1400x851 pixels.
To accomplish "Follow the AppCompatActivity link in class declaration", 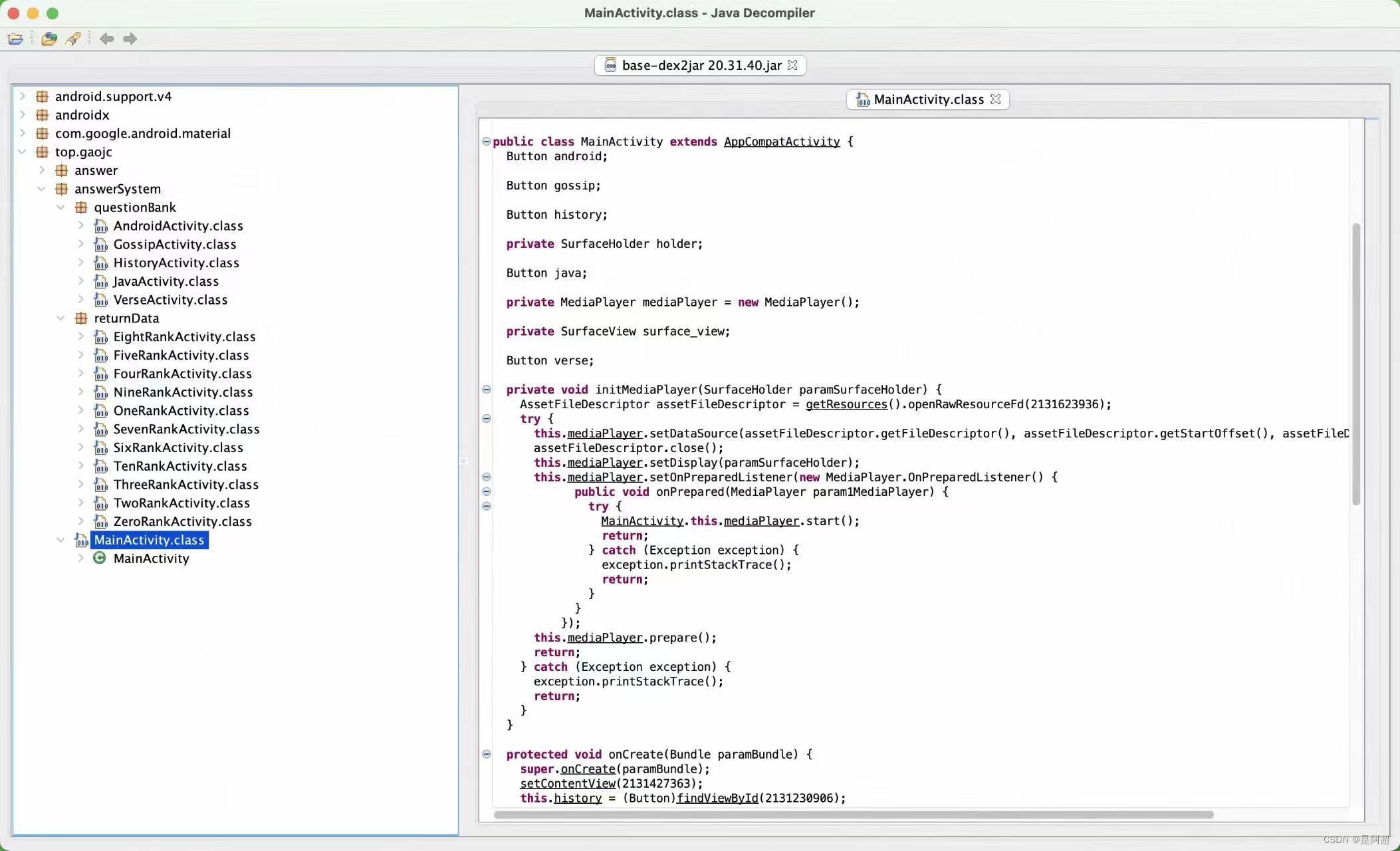I will click(x=782, y=142).
